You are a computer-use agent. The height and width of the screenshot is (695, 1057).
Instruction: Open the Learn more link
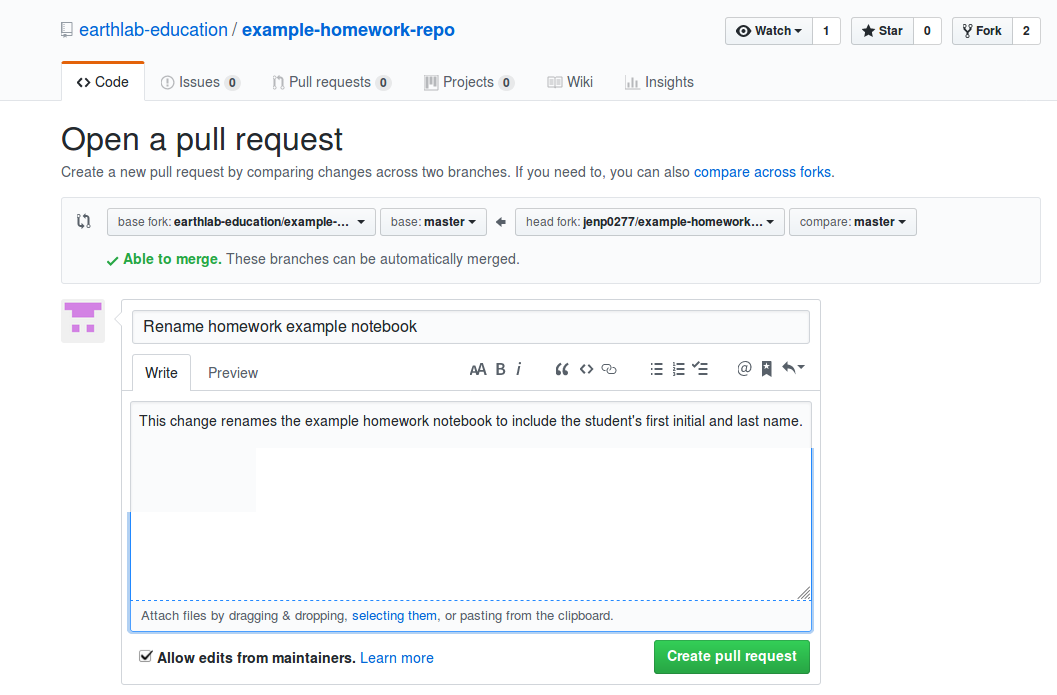click(x=396, y=658)
